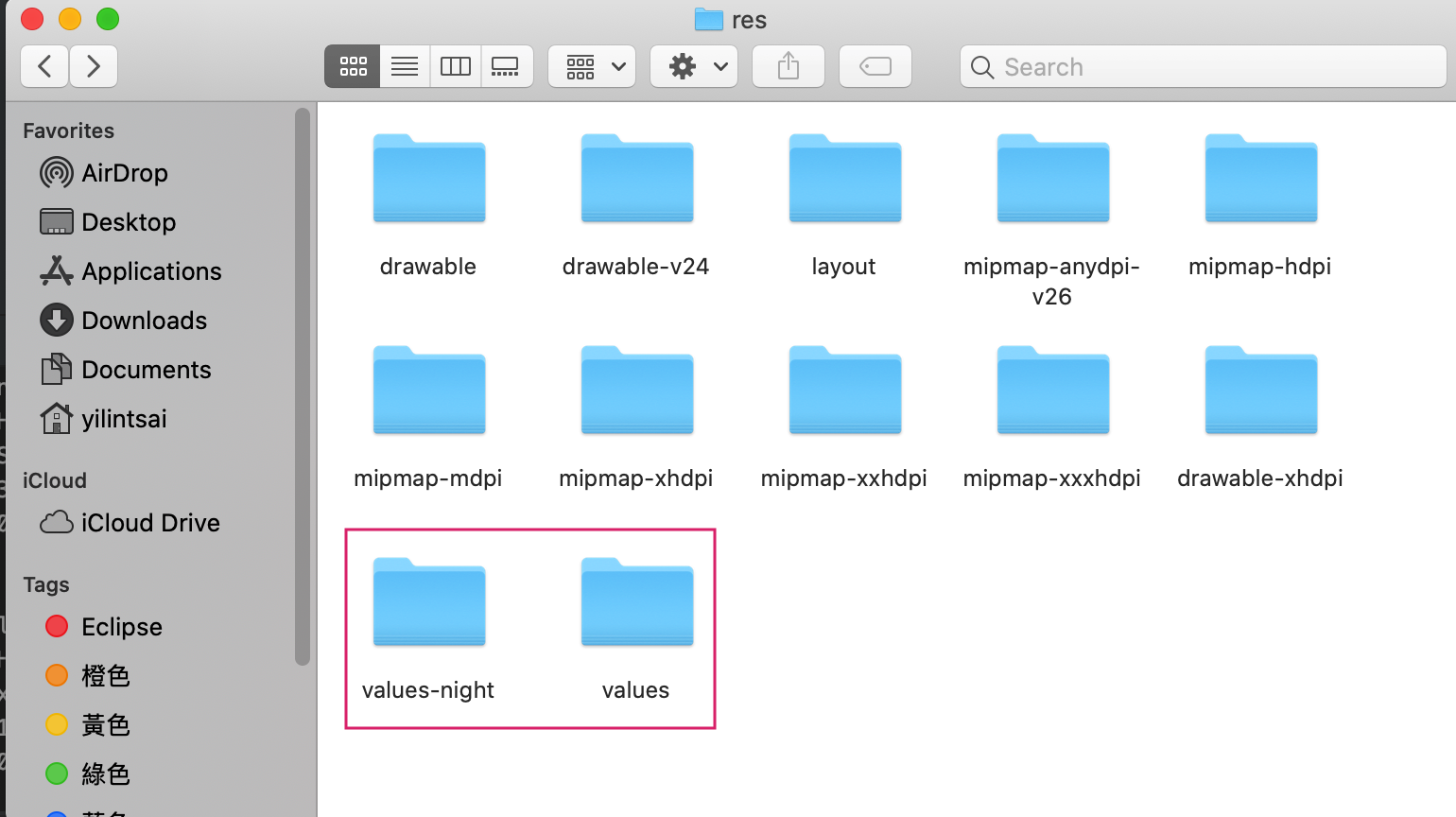The width and height of the screenshot is (1456, 817).
Task: Open the group-by arrangement dropdown
Action: tap(592, 66)
